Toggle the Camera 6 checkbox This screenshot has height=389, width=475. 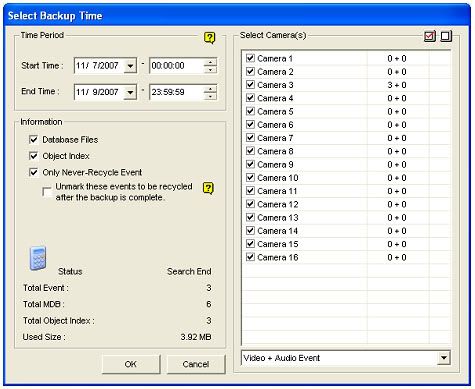pyautogui.click(x=250, y=124)
